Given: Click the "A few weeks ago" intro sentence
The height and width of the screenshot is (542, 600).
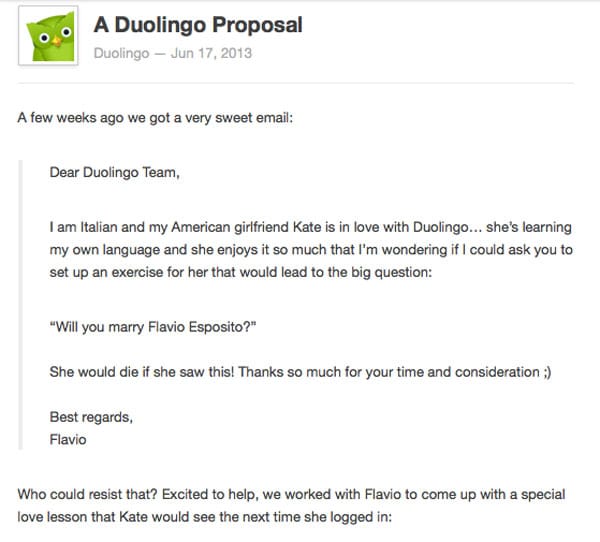Looking at the screenshot, I should (156, 118).
